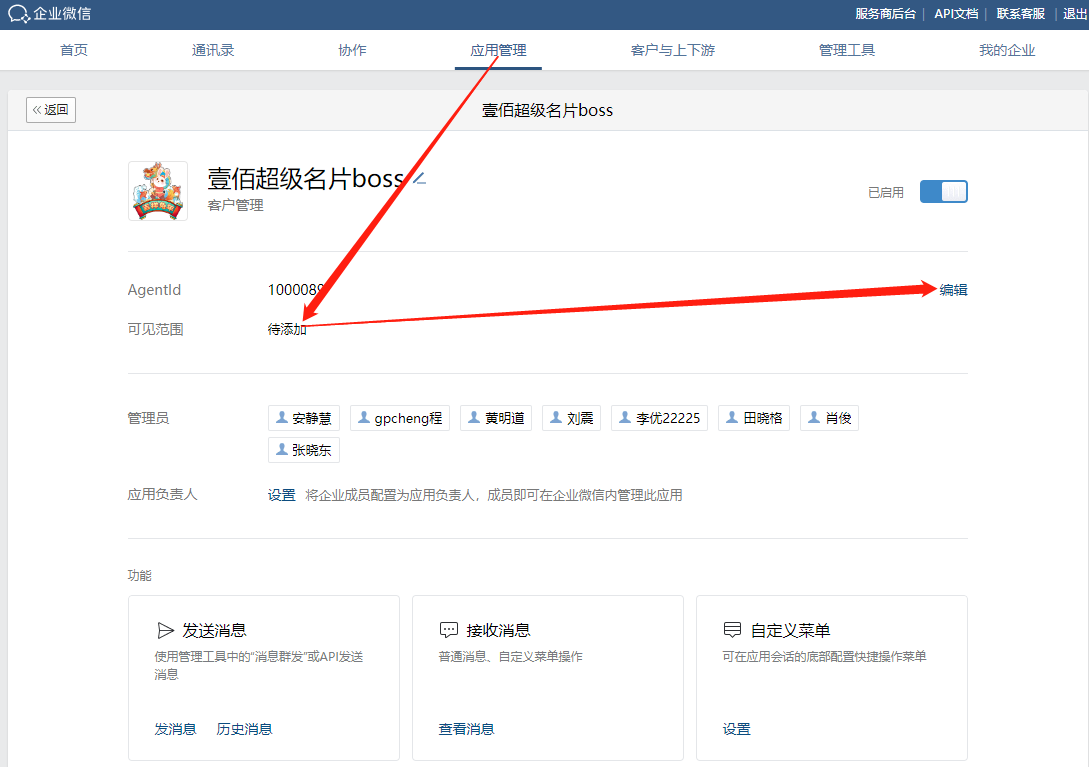Click the 应用负责人 field label

pyautogui.click(x=163, y=495)
